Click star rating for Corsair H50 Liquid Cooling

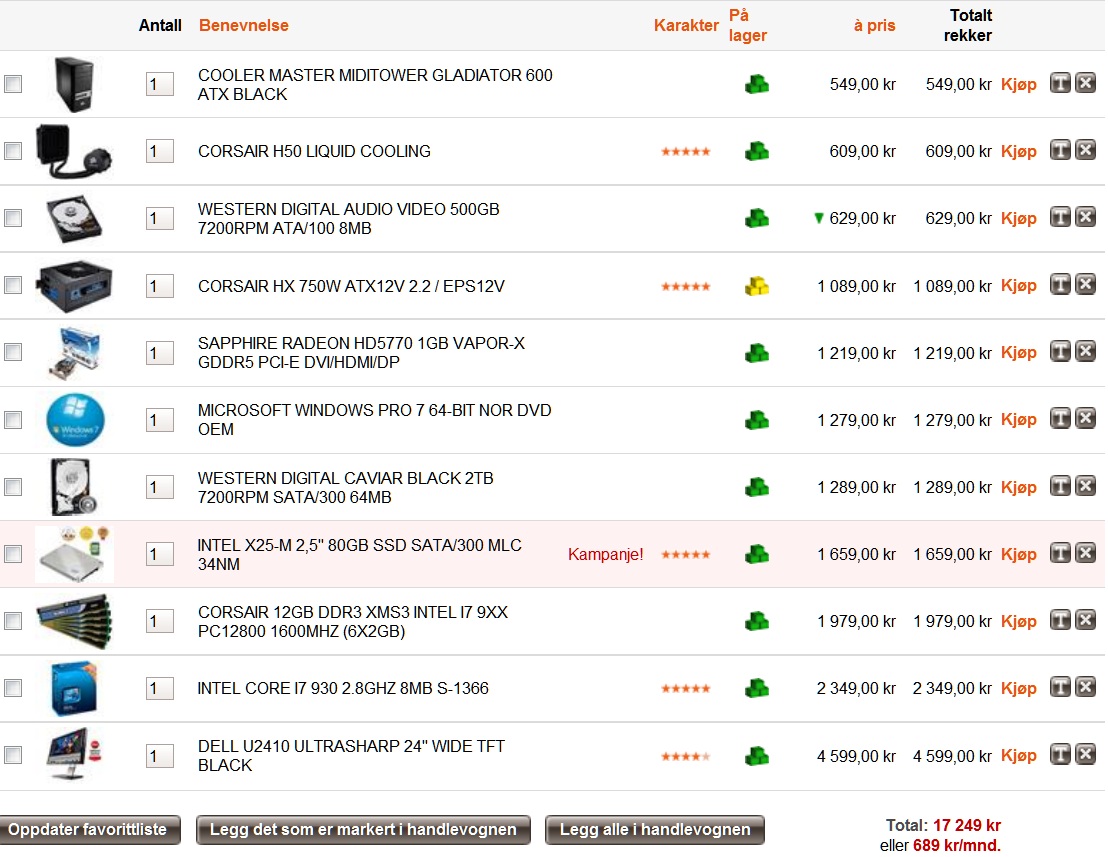(685, 152)
